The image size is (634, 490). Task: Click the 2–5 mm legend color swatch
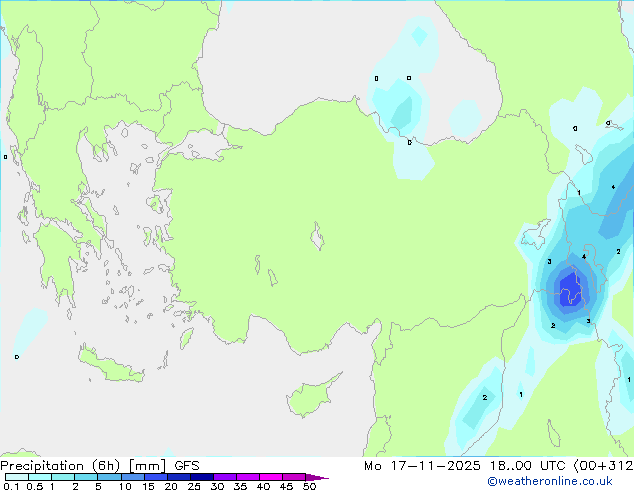[x=86, y=477]
